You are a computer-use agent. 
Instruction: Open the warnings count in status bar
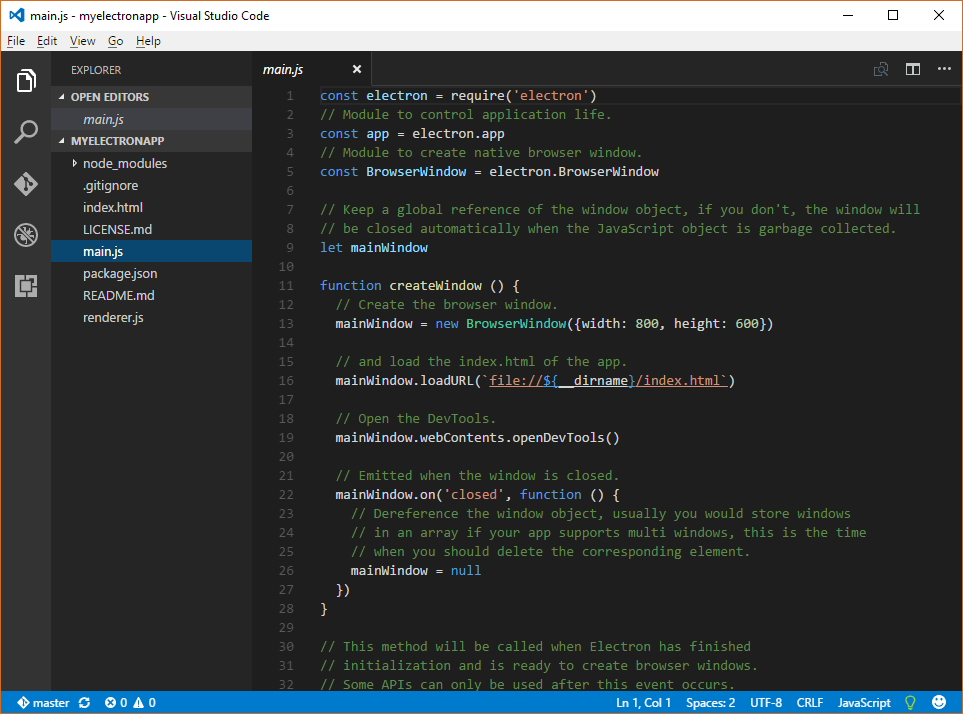coord(145,703)
